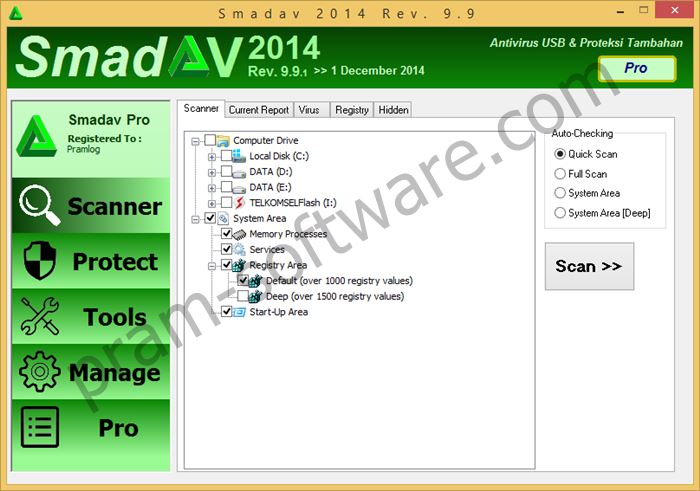Image resolution: width=700 pixels, height=491 pixels.
Task: Select the 'TELKOMSELFlash (I:)' label
Action: (x=293, y=203)
